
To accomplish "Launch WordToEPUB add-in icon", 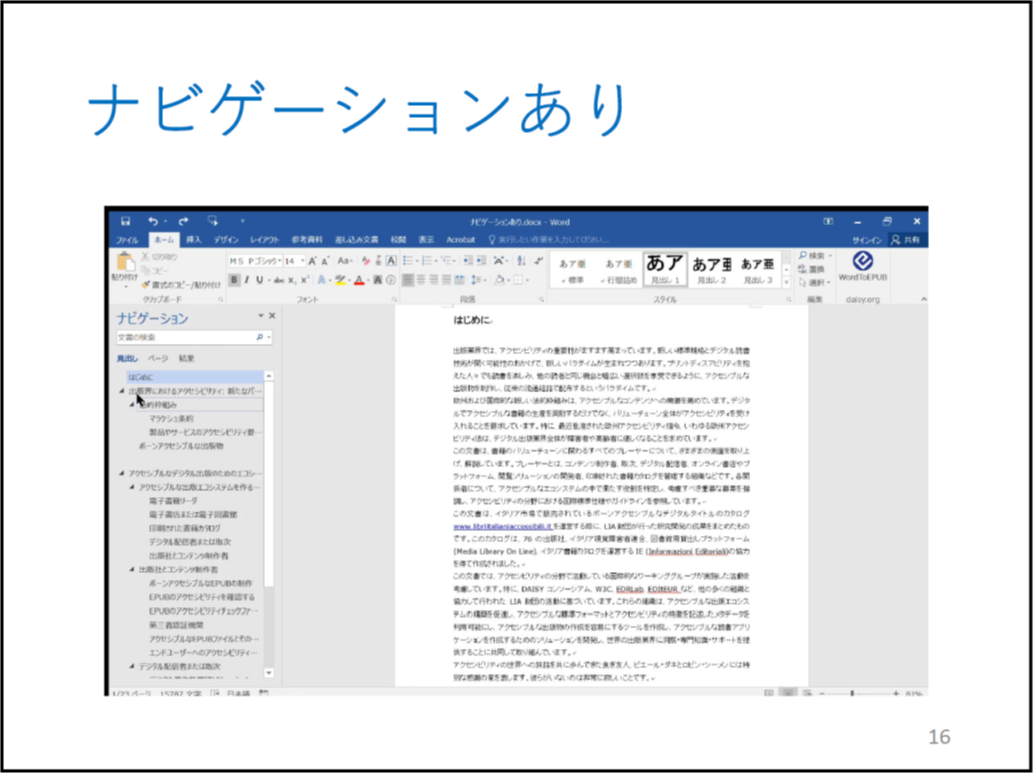I will click(x=863, y=266).
